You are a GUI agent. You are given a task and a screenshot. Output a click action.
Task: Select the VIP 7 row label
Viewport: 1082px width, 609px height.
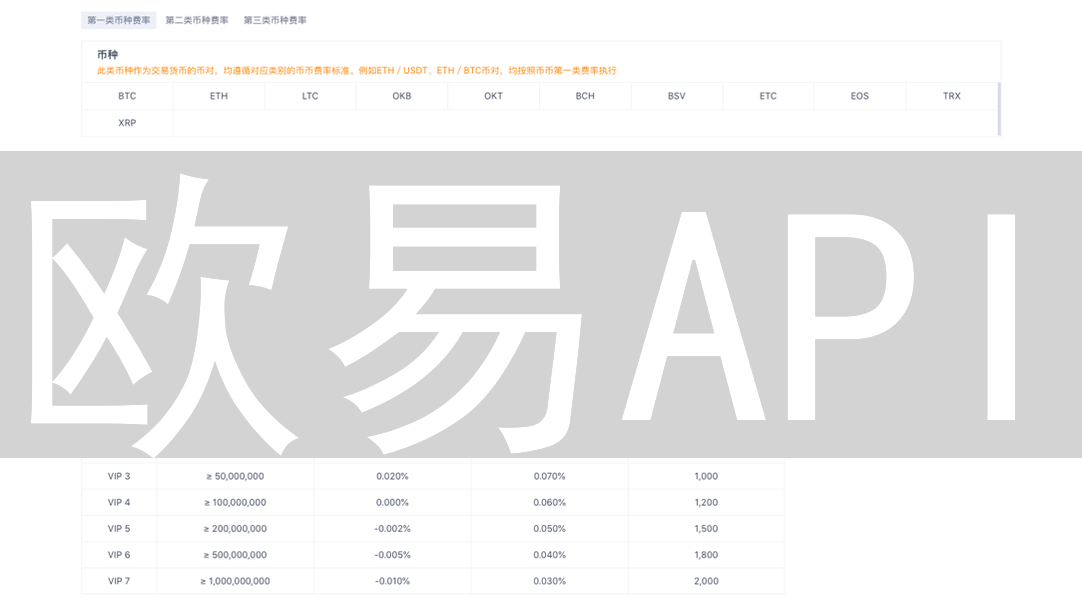[119, 581]
